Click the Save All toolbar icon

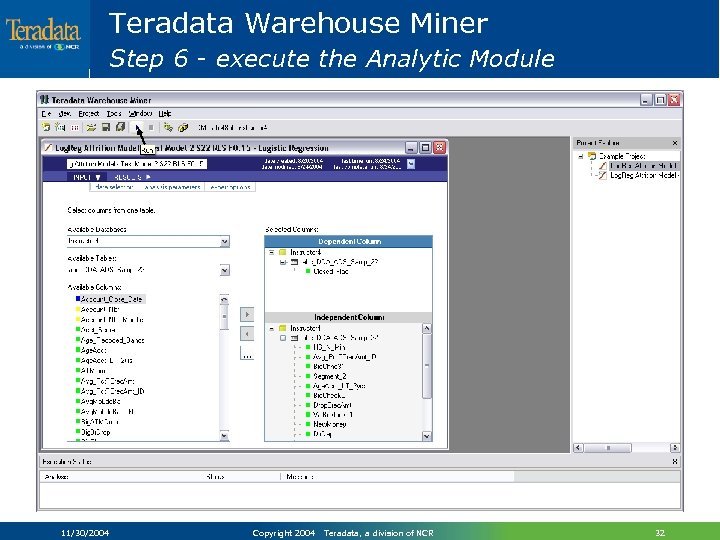(x=120, y=127)
